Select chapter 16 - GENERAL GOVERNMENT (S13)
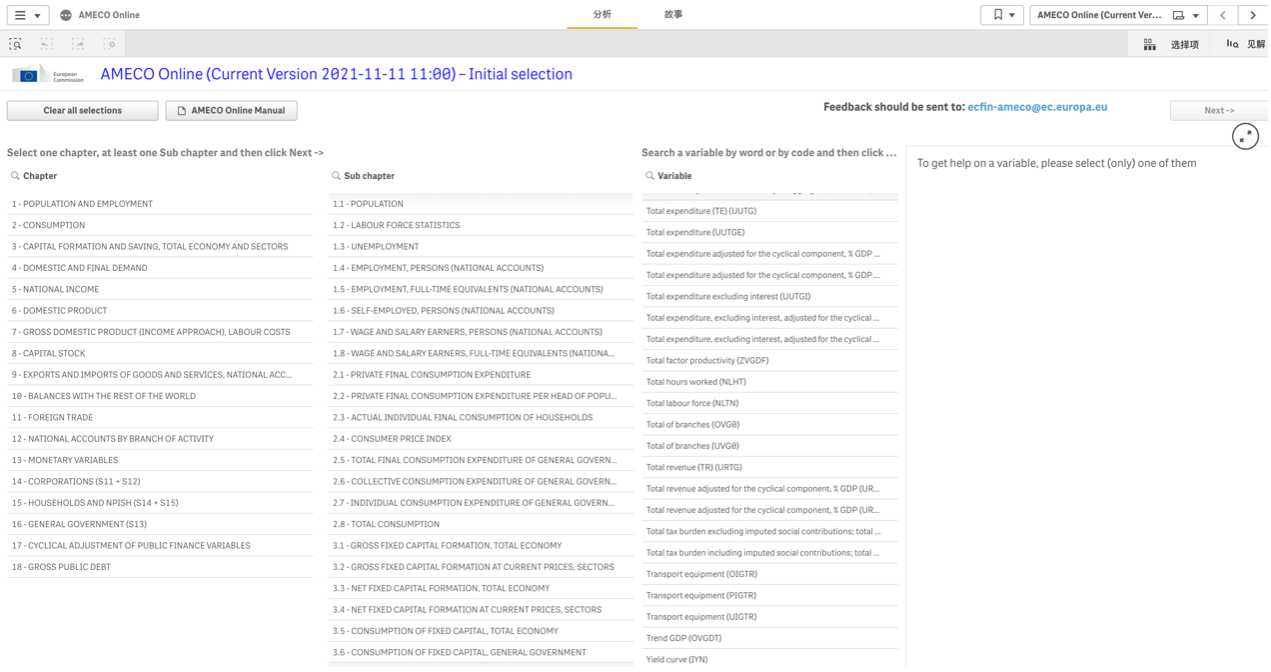The image size is (1271, 672). [x=160, y=524]
